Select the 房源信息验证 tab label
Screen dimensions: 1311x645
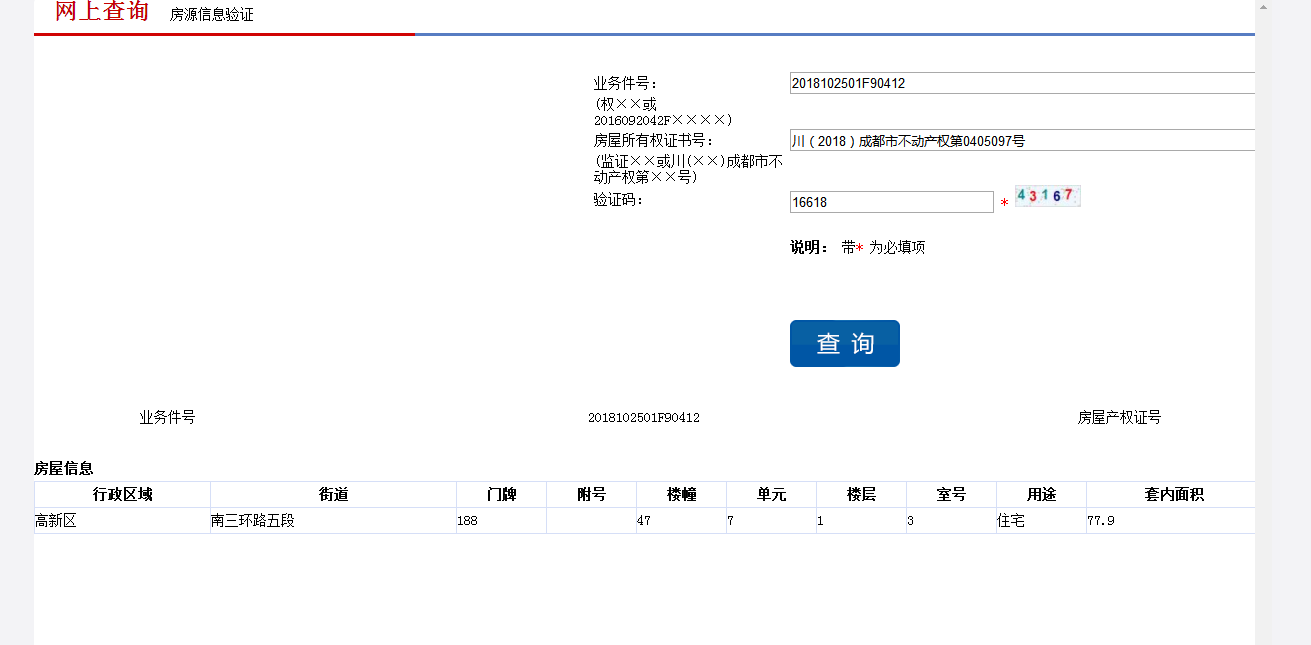(x=211, y=15)
